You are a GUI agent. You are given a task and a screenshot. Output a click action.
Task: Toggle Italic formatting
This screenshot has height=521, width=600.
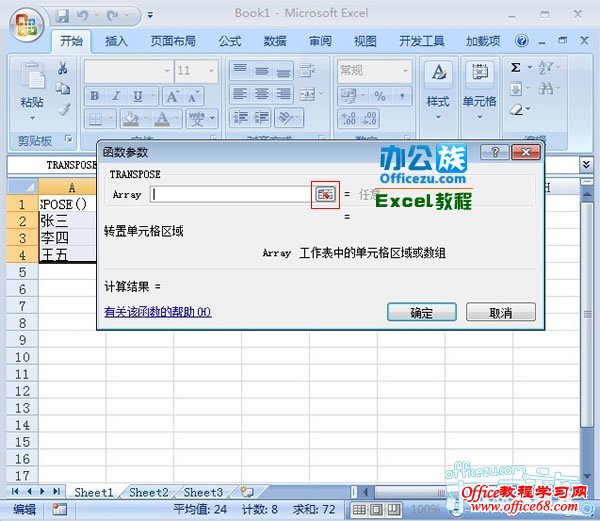[x=116, y=96]
